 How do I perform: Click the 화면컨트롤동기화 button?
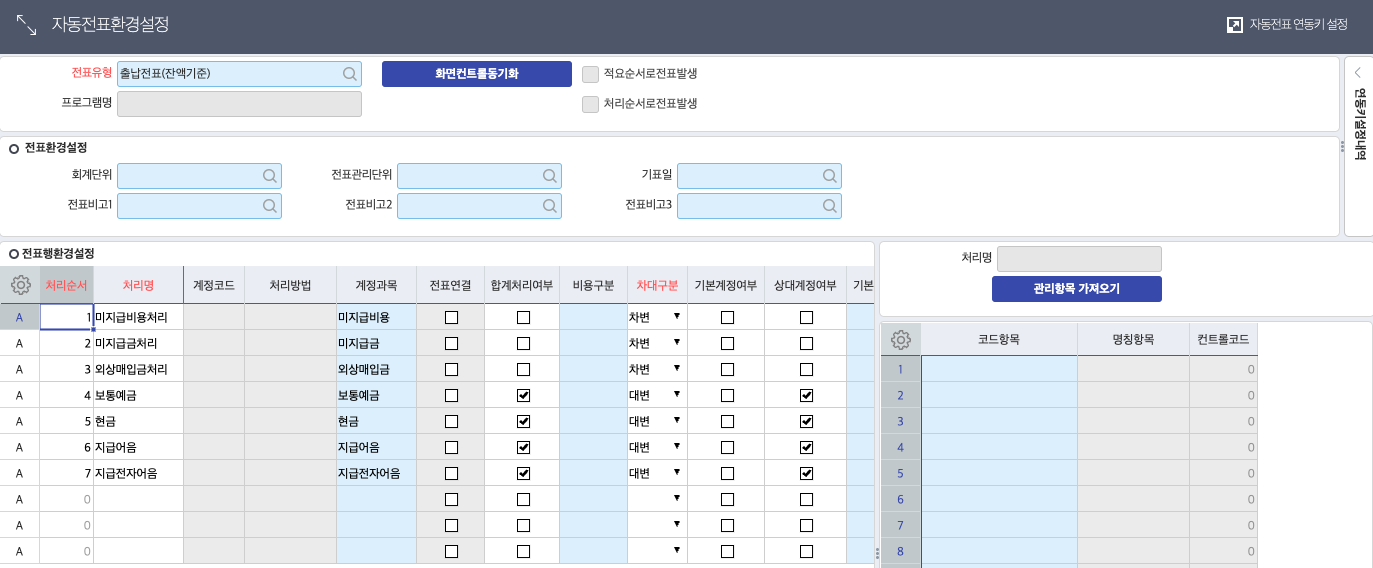476,74
